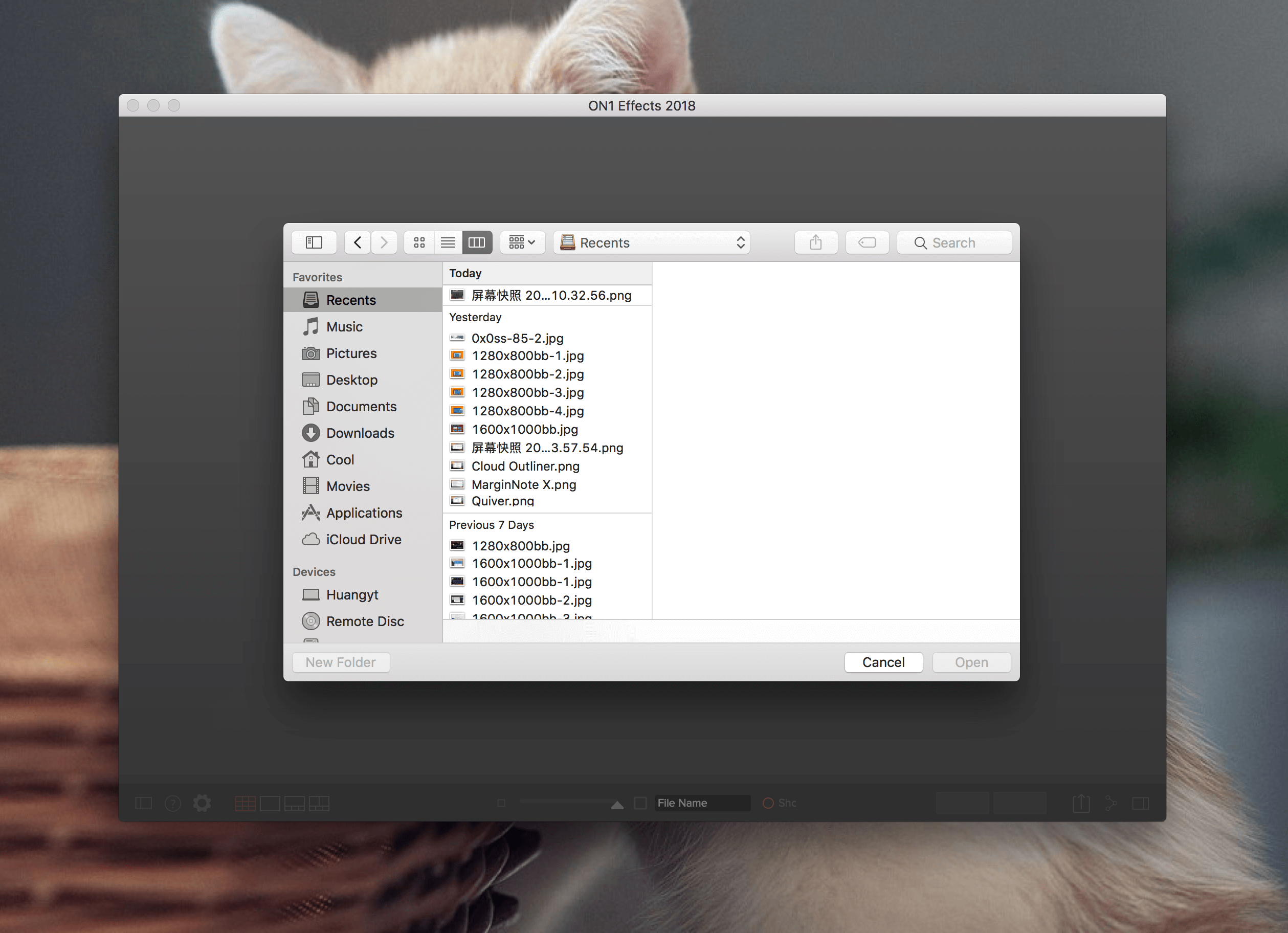Click the sidebar toggle icon
The width and height of the screenshot is (1288, 933).
click(x=315, y=242)
